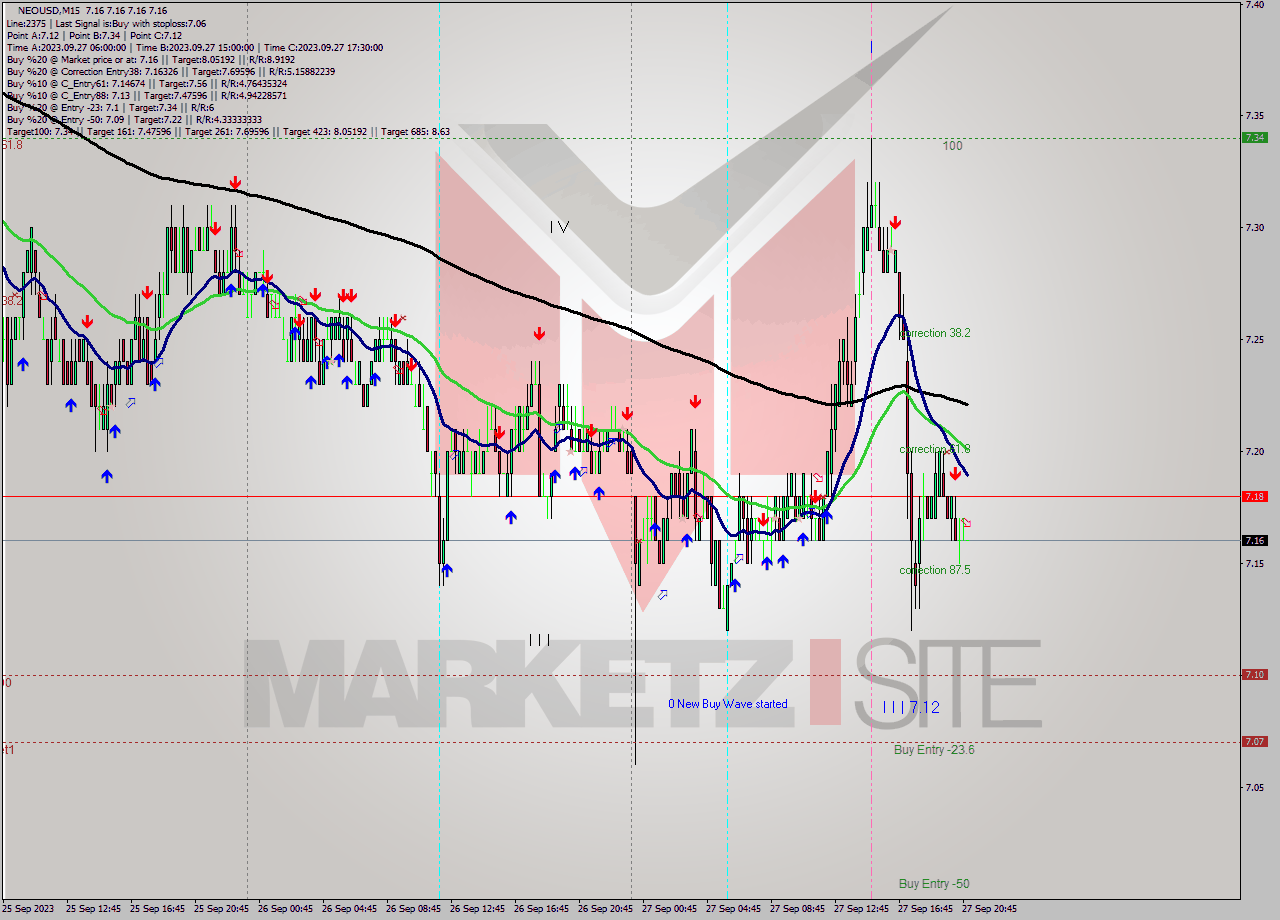Viewport: 1280px width, 920px height.
Task: Select the red 7.10 price tag
Action: point(1255,675)
